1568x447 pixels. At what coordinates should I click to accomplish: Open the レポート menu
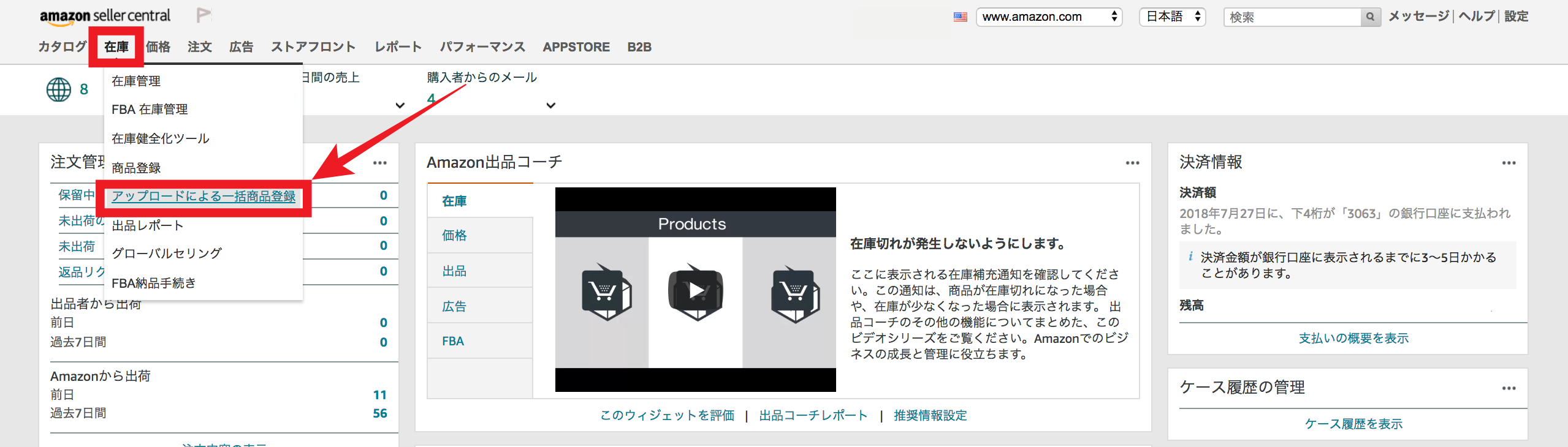(x=398, y=47)
